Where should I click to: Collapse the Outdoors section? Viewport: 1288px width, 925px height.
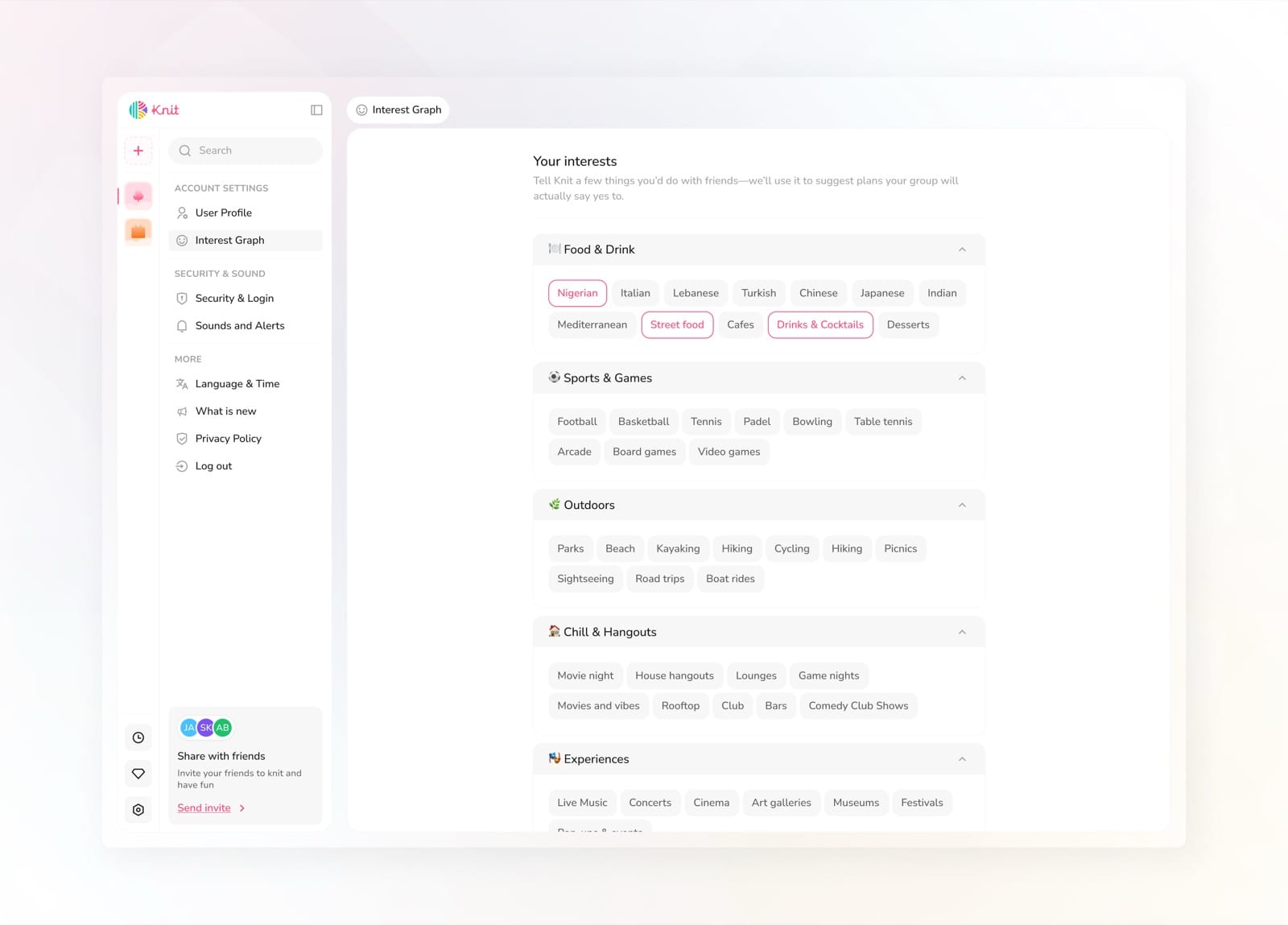tap(962, 505)
